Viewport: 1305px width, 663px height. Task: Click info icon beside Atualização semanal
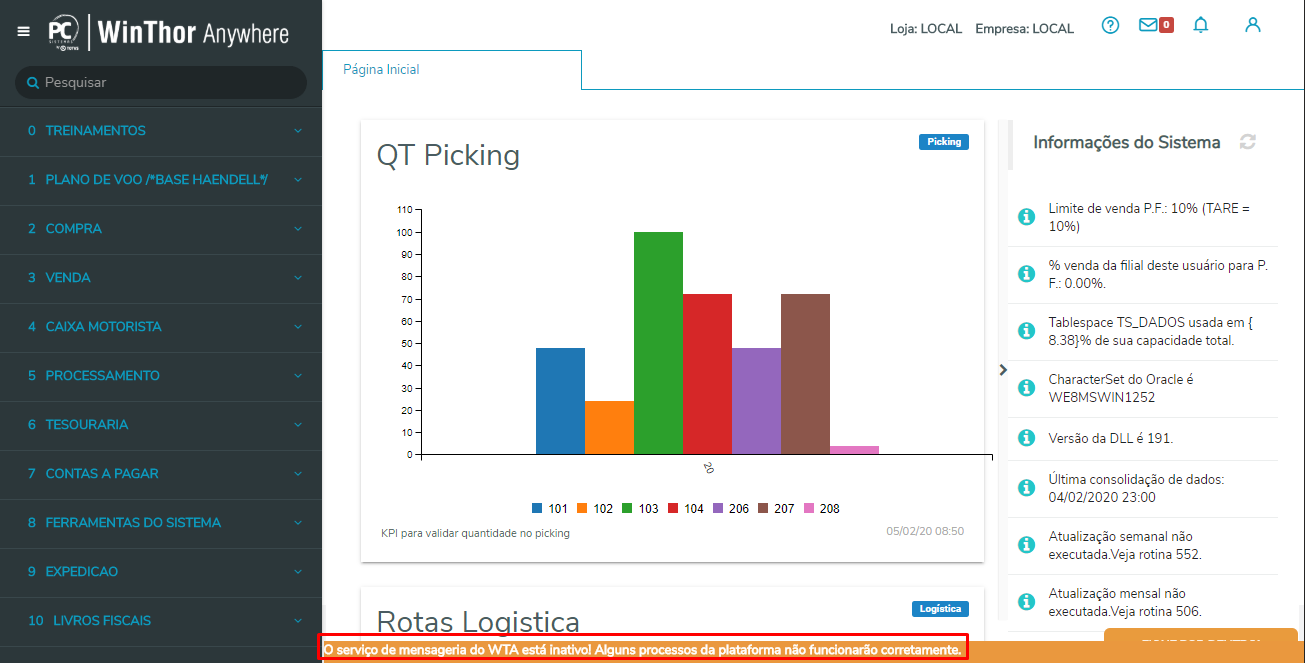pyautogui.click(x=1025, y=545)
